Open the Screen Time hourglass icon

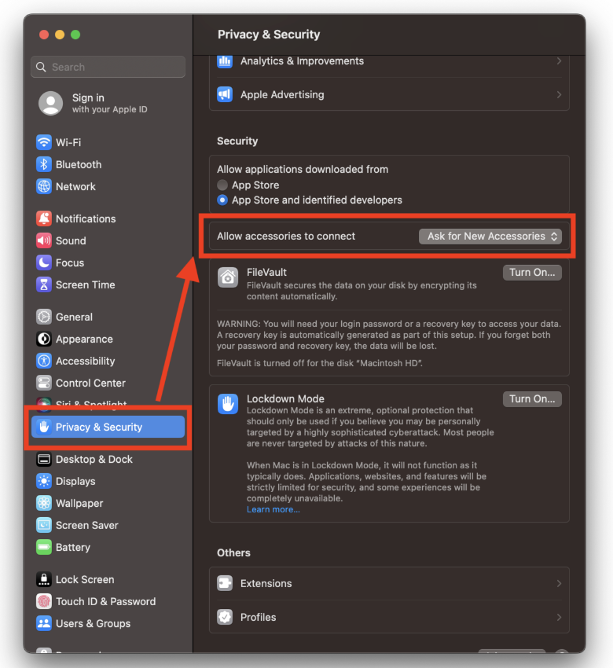point(44,285)
